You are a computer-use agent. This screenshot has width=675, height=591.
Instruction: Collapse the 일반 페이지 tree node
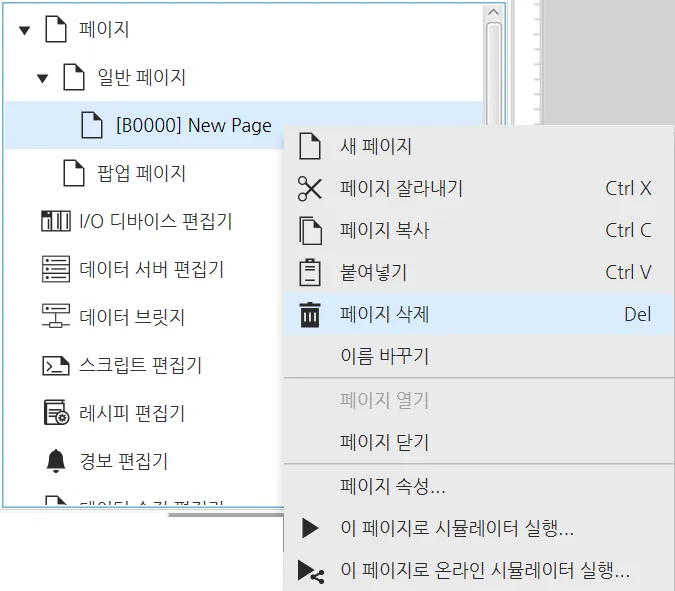coord(42,78)
